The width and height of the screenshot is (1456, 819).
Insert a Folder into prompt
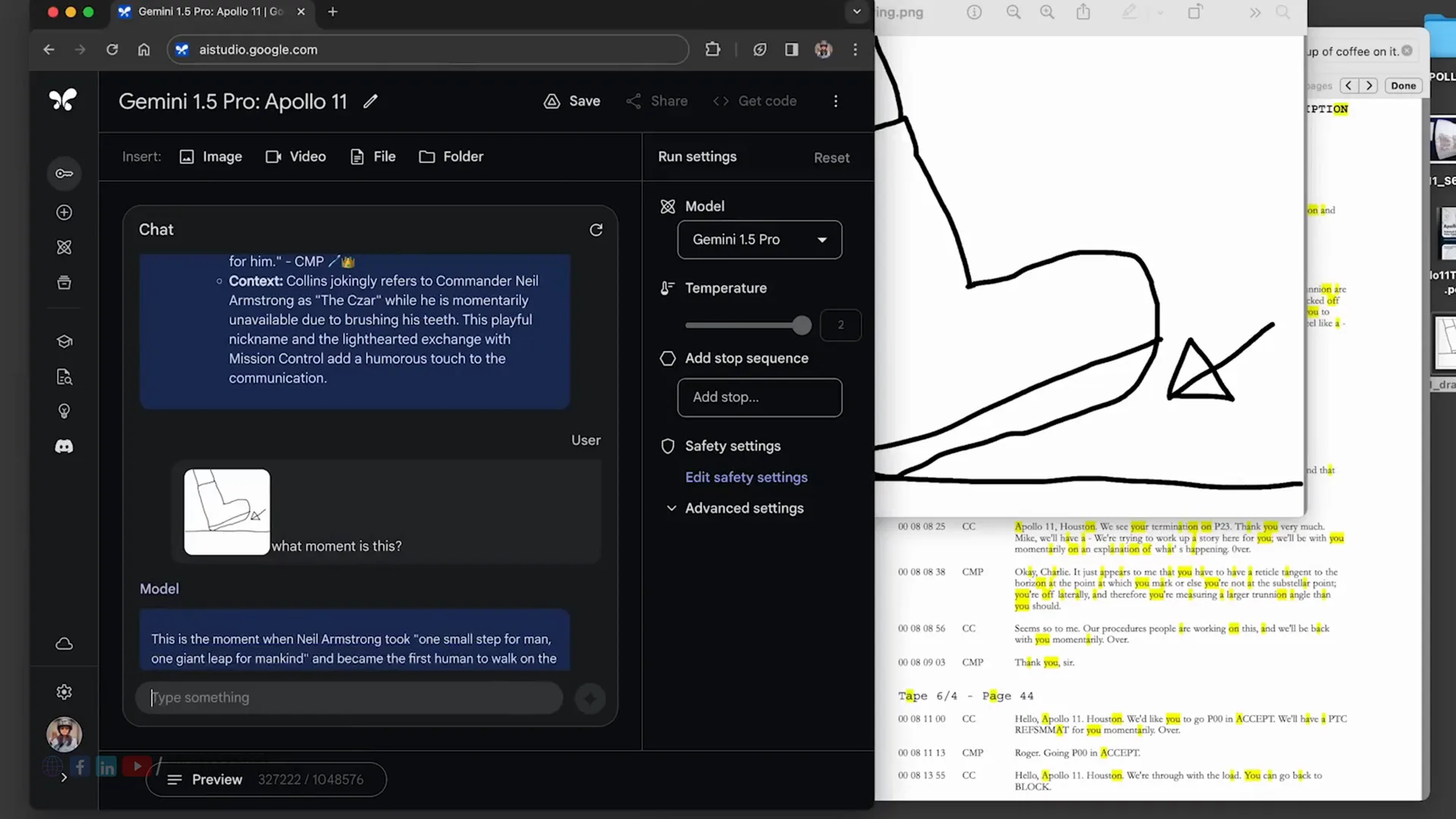(451, 157)
